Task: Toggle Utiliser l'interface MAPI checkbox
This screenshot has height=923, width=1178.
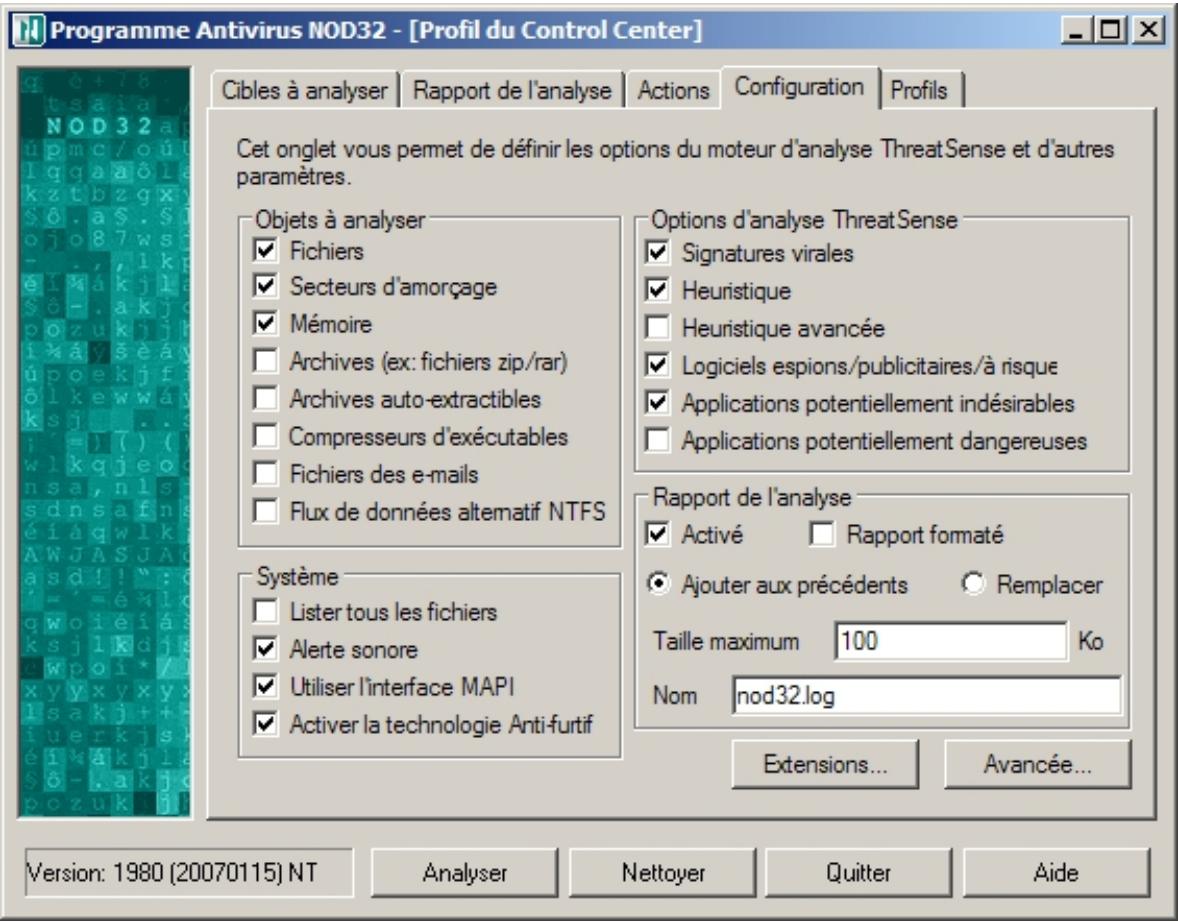Action: (265, 686)
